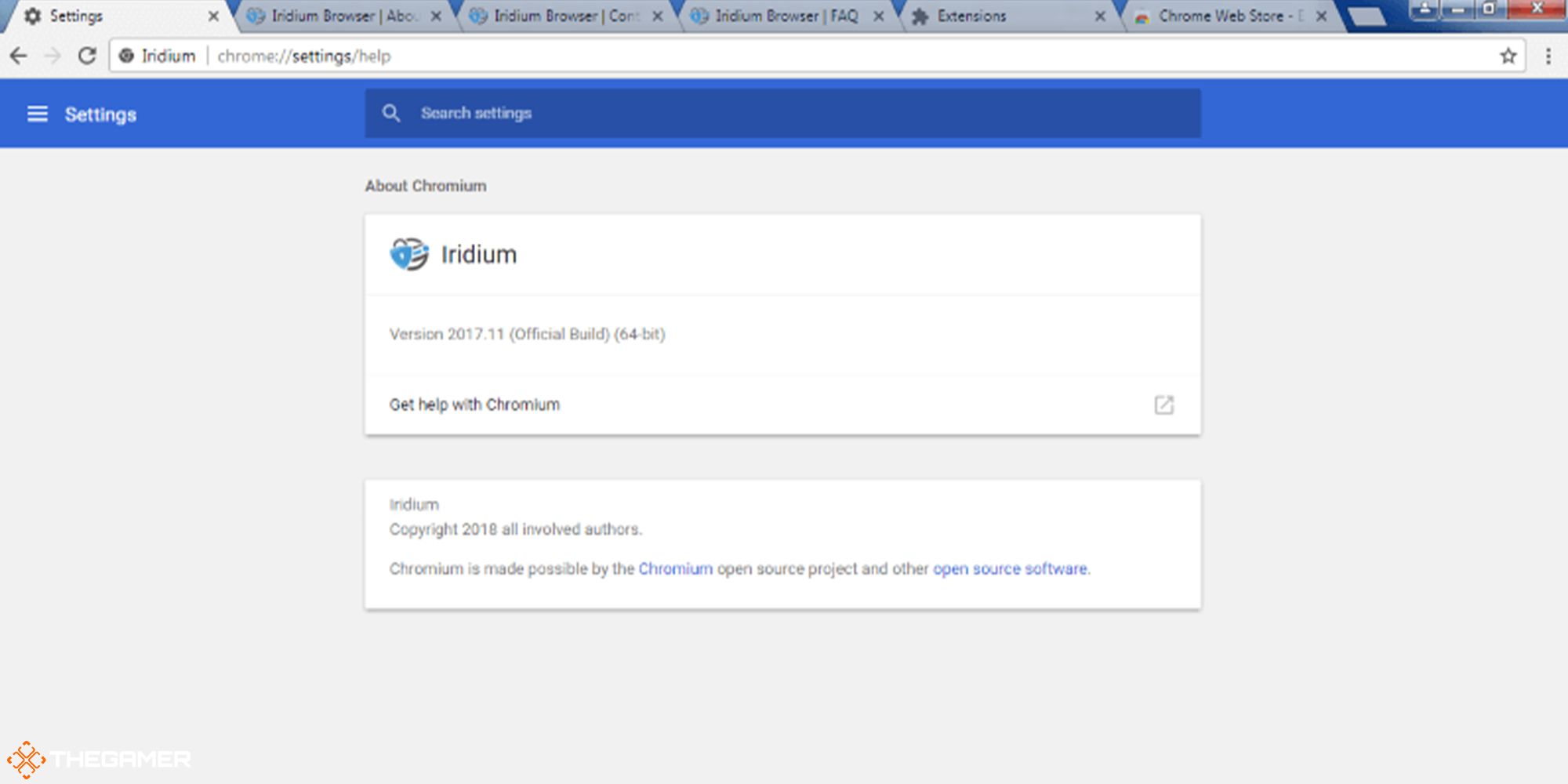Screen dimensions: 1568x784
Task: Click the Settings title in the blue header
Action: [x=100, y=114]
